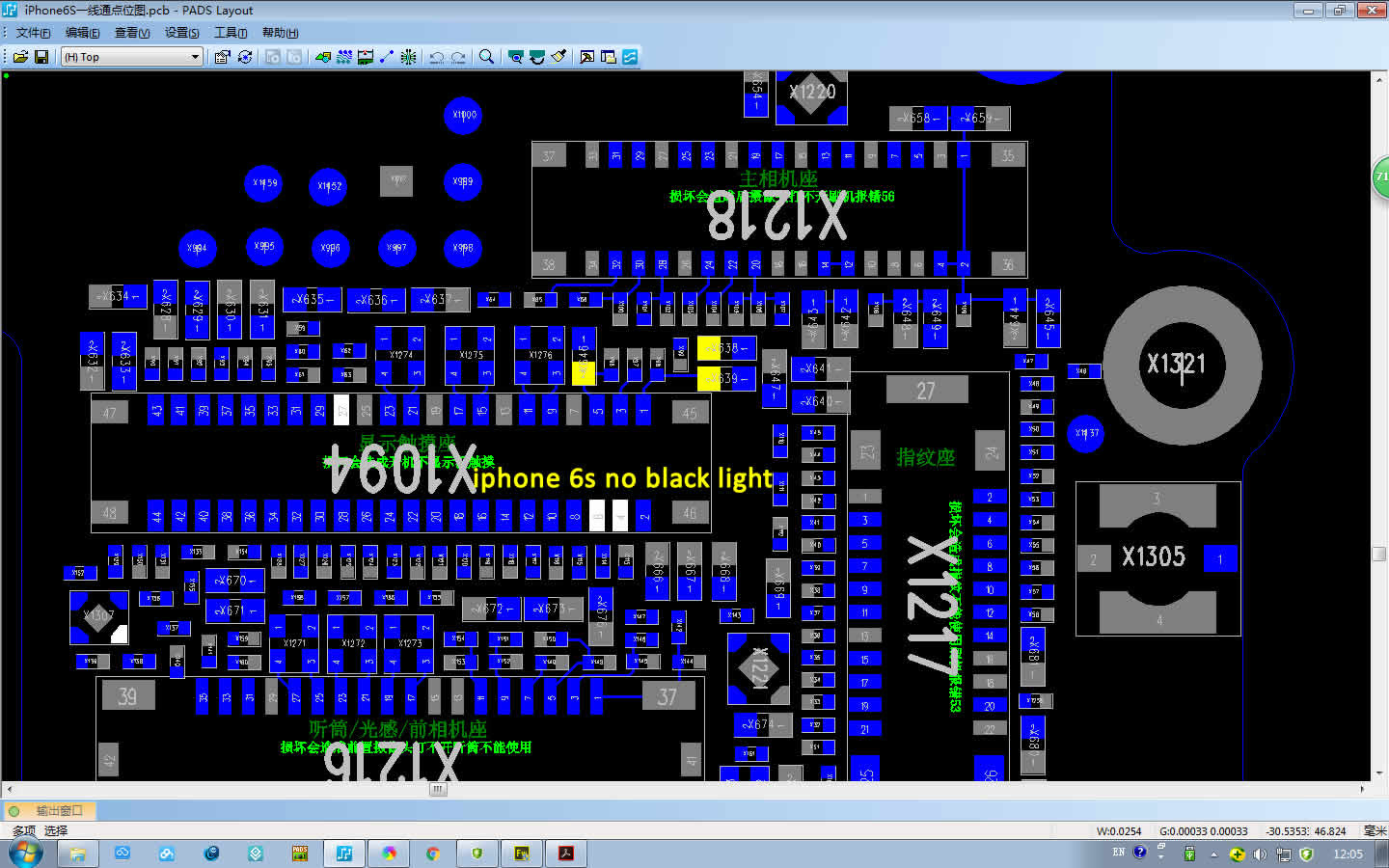1389x868 pixels.
Task: Select mounting hole X1321
Action: 1182,365
